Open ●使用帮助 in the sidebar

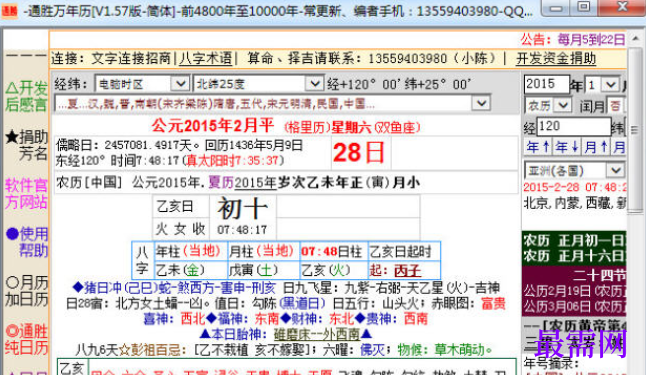point(26,242)
